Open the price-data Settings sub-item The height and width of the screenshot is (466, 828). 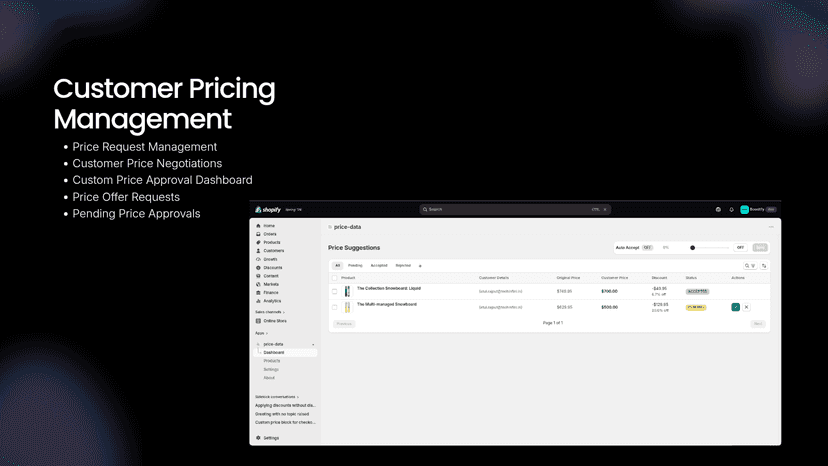[x=271, y=370]
